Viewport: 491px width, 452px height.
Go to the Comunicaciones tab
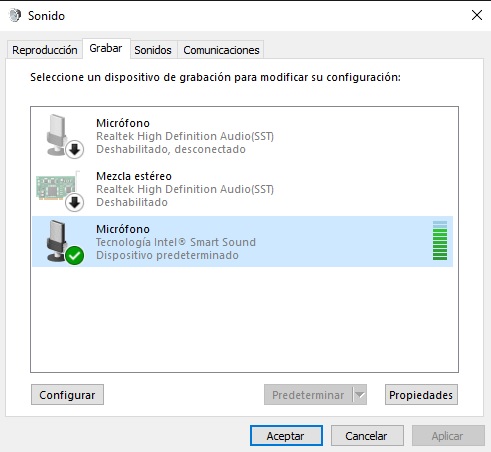pyautogui.click(x=221, y=50)
